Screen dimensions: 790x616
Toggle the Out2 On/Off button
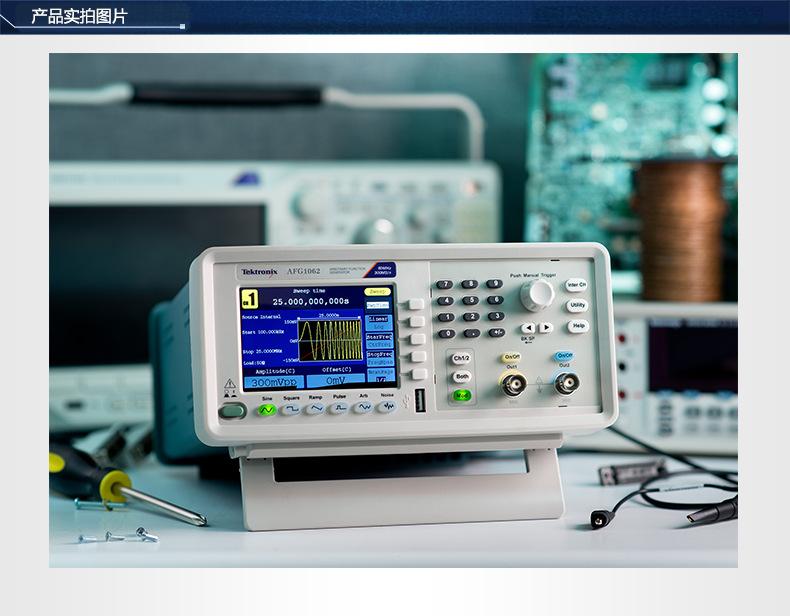(x=565, y=356)
